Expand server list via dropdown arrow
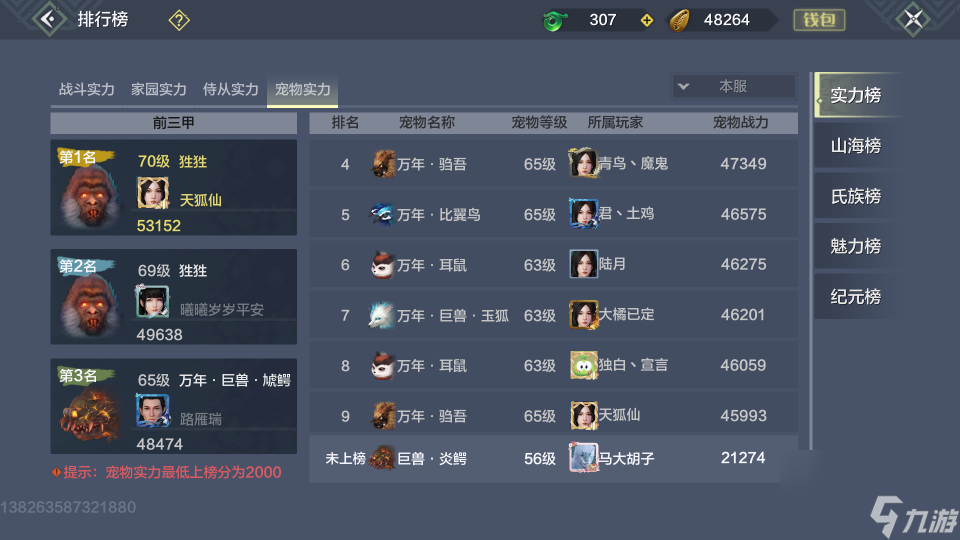Screen dimensions: 960x540 pyautogui.click(x=683, y=86)
